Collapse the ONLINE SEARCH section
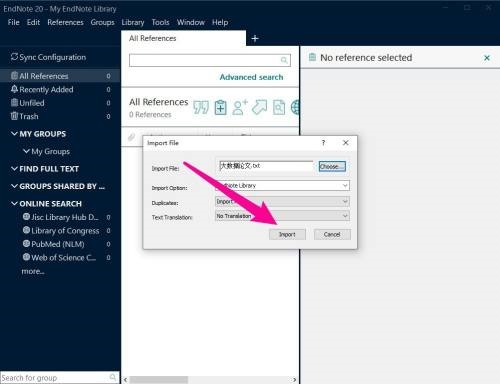Image resolution: width=500 pixels, height=384 pixels. coord(14,203)
